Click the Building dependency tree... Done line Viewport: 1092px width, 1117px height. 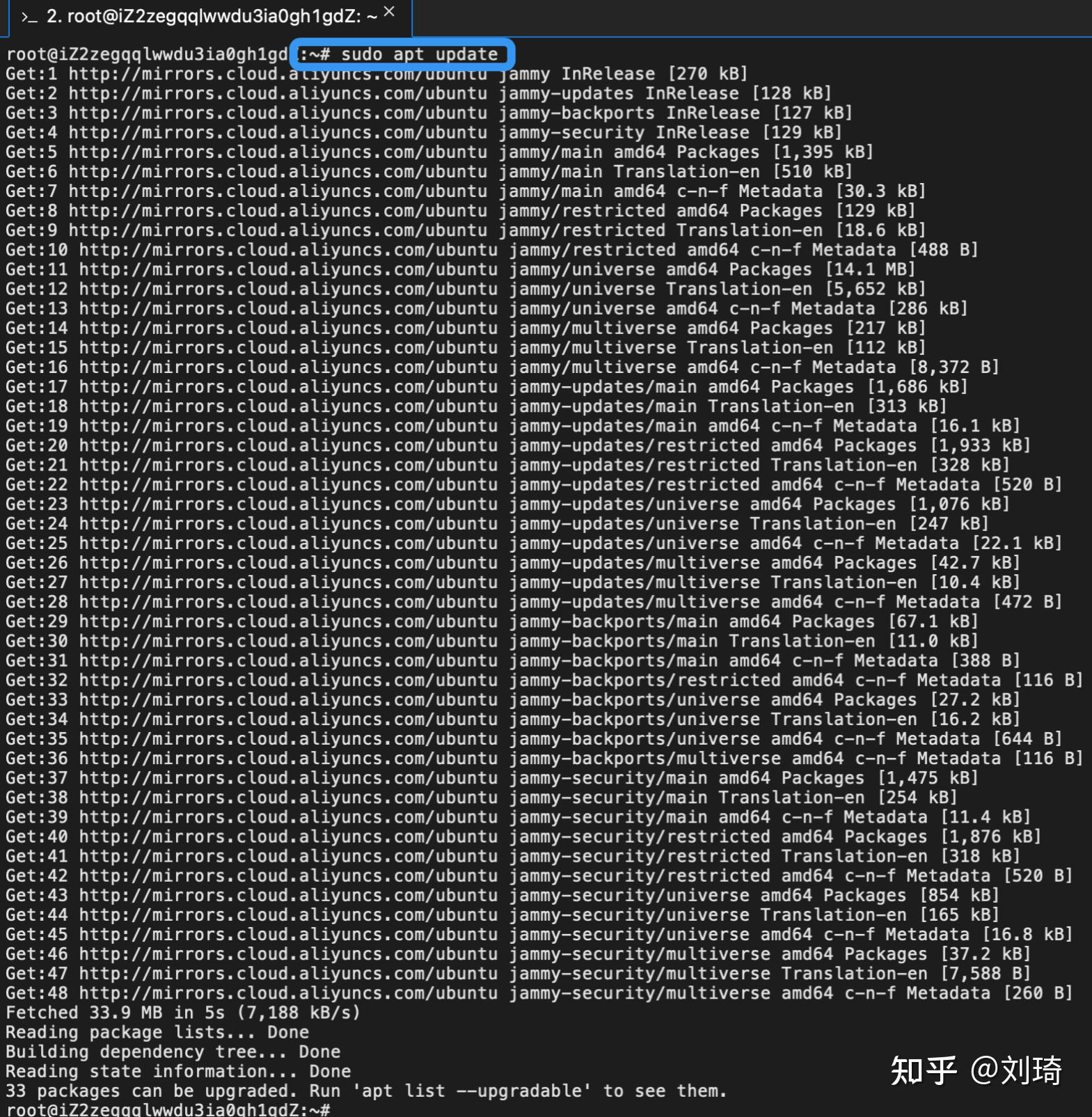[x=173, y=1052]
